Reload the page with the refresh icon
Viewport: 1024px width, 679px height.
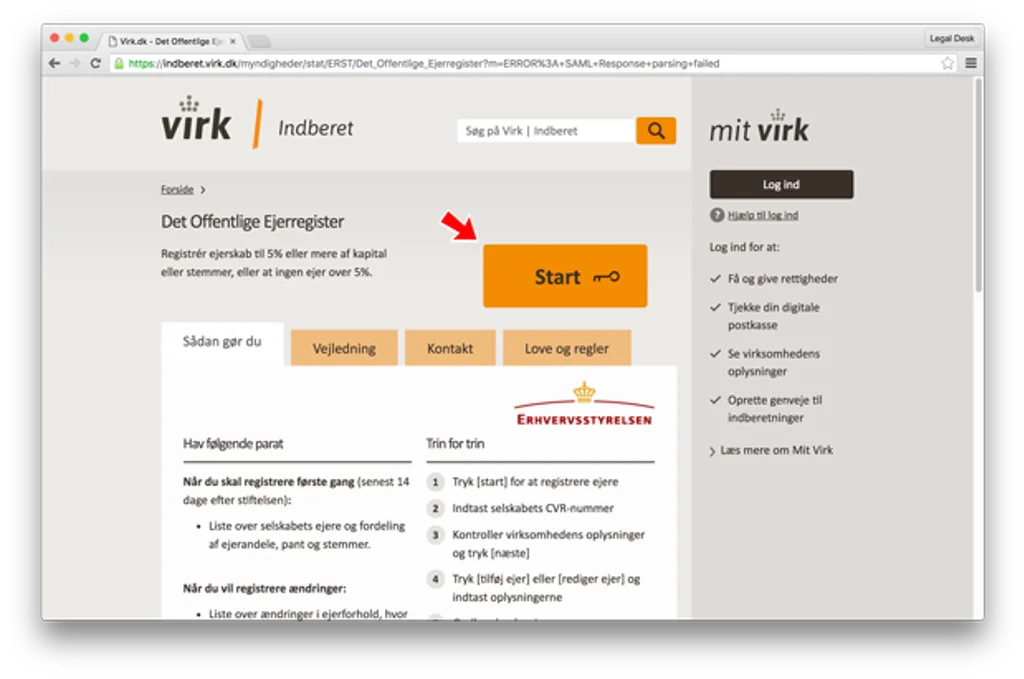coord(95,63)
